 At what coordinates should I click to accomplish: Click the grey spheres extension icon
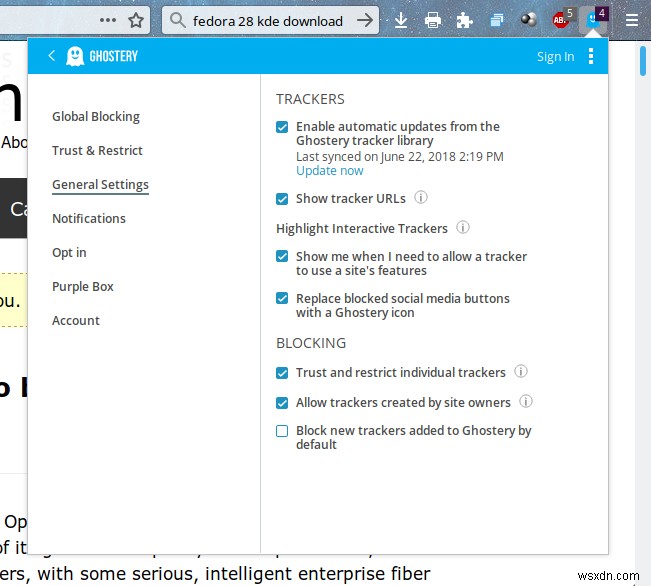tap(529, 19)
